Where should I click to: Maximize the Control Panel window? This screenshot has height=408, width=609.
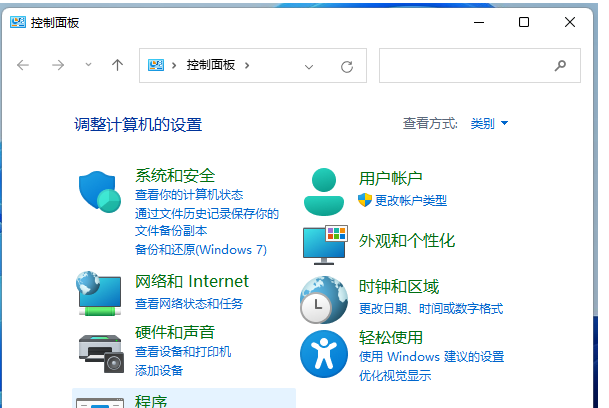tap(524, 22)
